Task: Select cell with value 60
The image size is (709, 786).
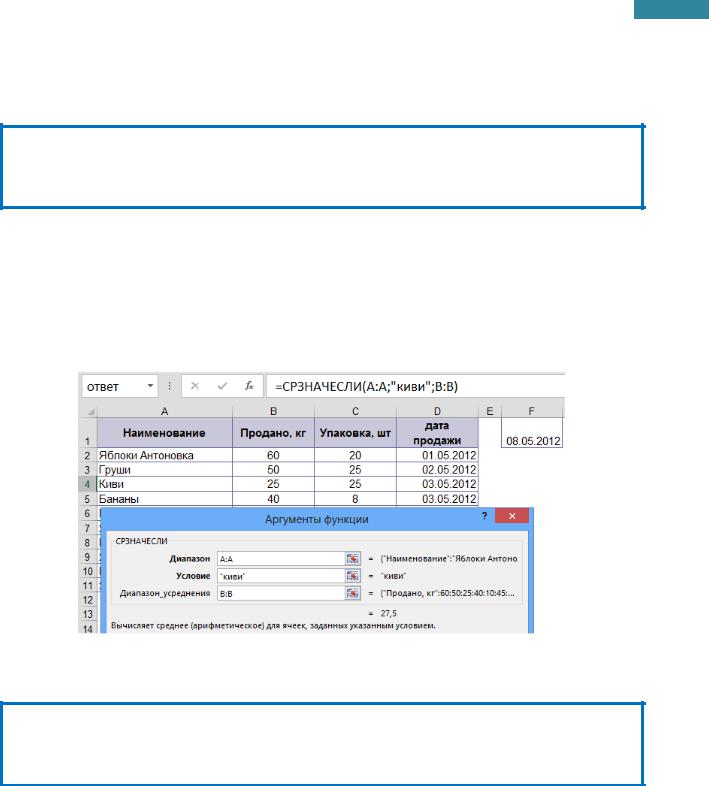Action: coord(273,455)
